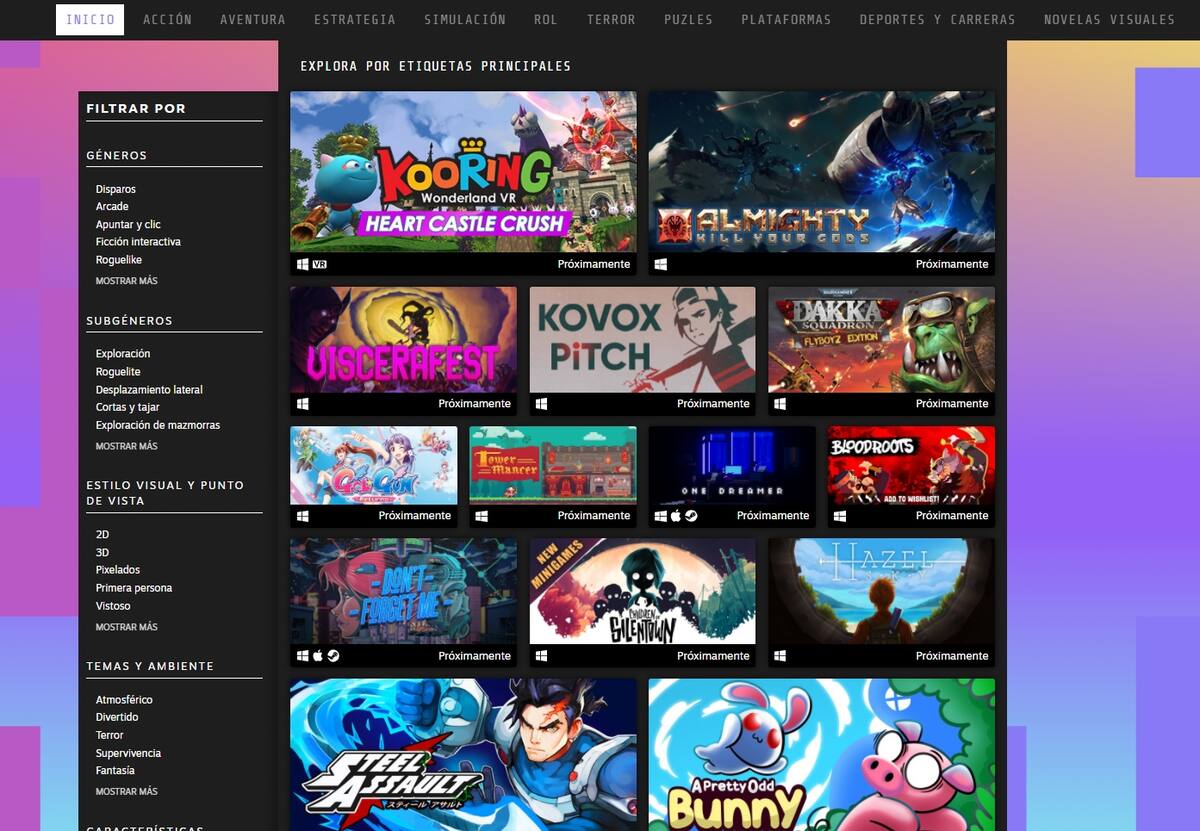The height and width of the screenshot is (831, 1200).
Task: Expand more genres with Mostrar más under Géneros
Action: [x=127, y=281]
